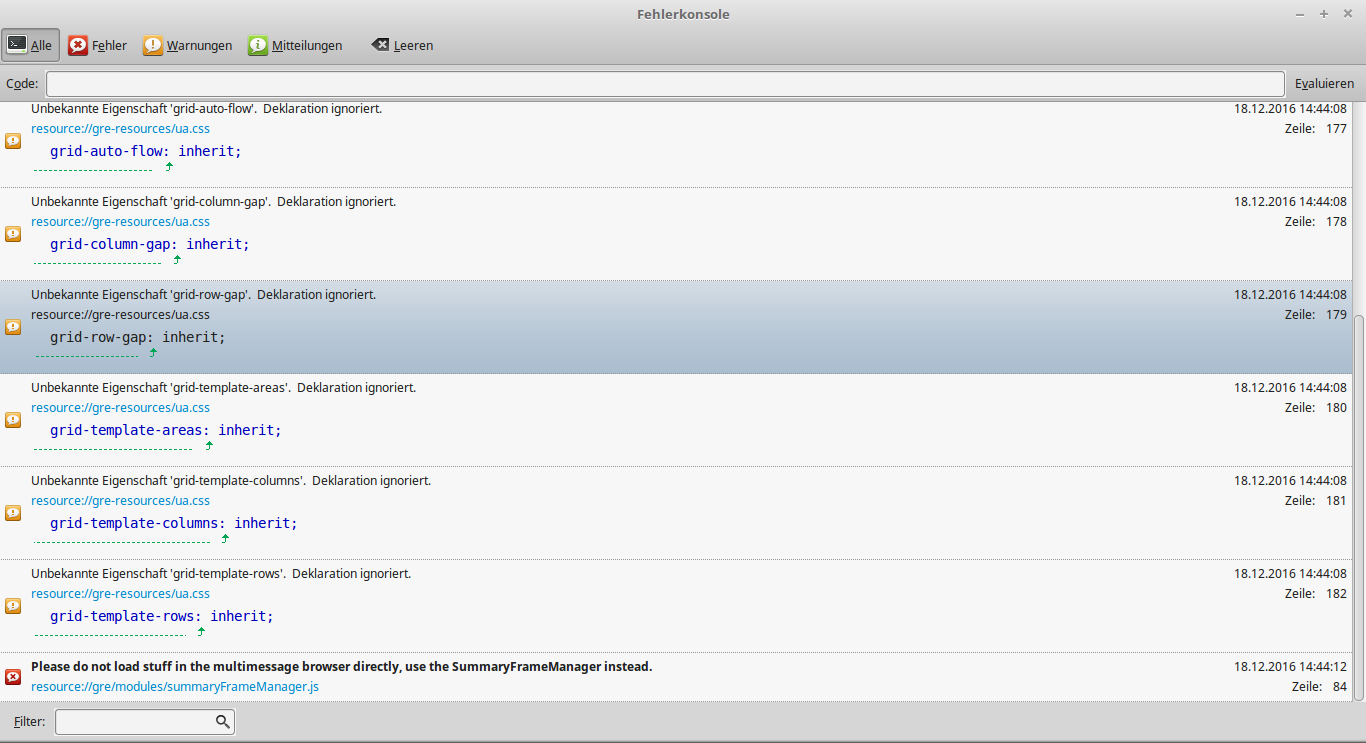The height and width of the screenshot is (743, 1366).
Task: Open ua.css link for grid-auto-flow warning
Action: coord(120,129)
